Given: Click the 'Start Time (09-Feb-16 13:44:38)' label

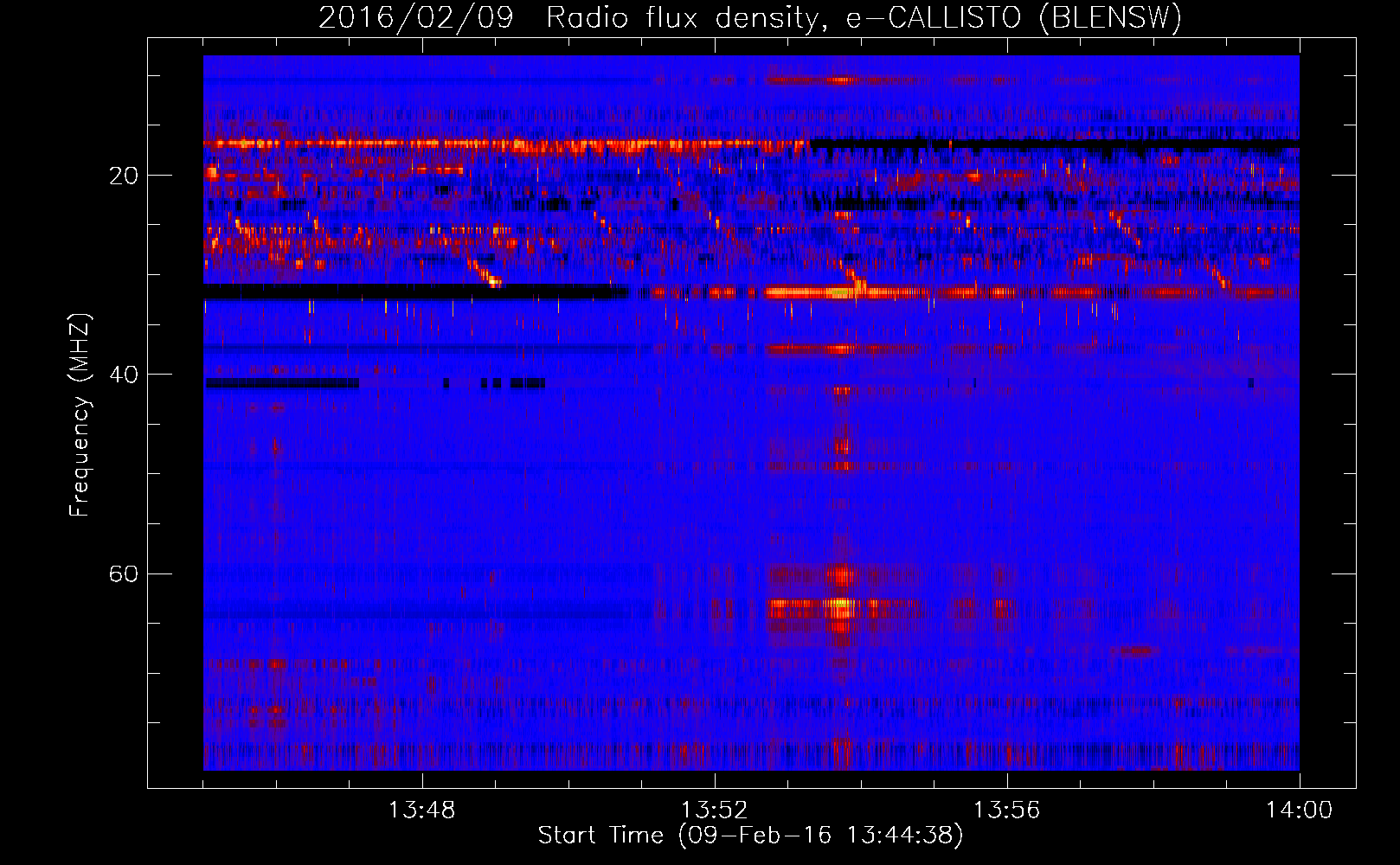Looking at the screenshot, I should [x=750, y=836].
